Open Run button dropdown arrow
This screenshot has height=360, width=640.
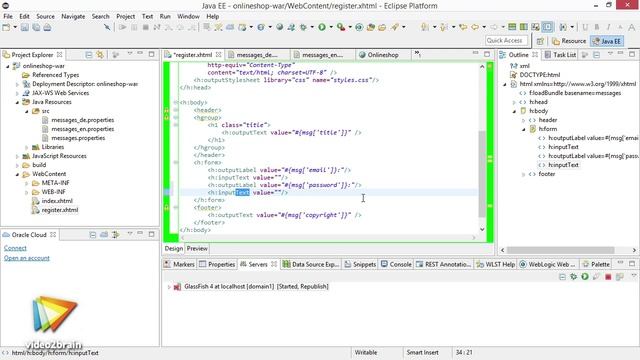click(x=331, y=27)
